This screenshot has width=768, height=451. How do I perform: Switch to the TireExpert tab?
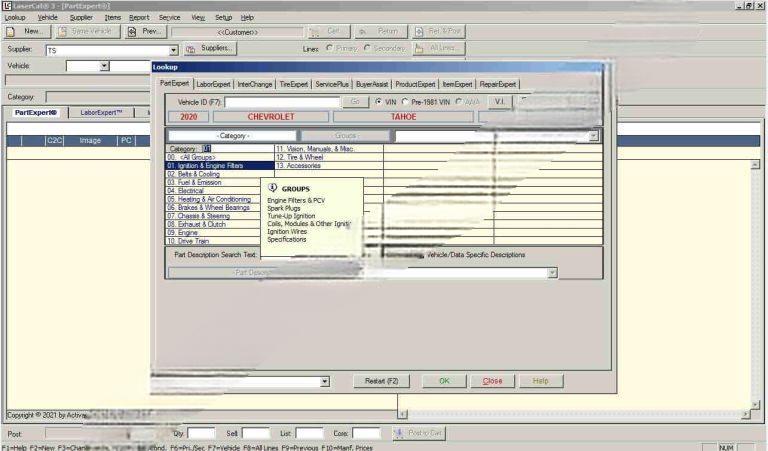click(x=293, y=84)
